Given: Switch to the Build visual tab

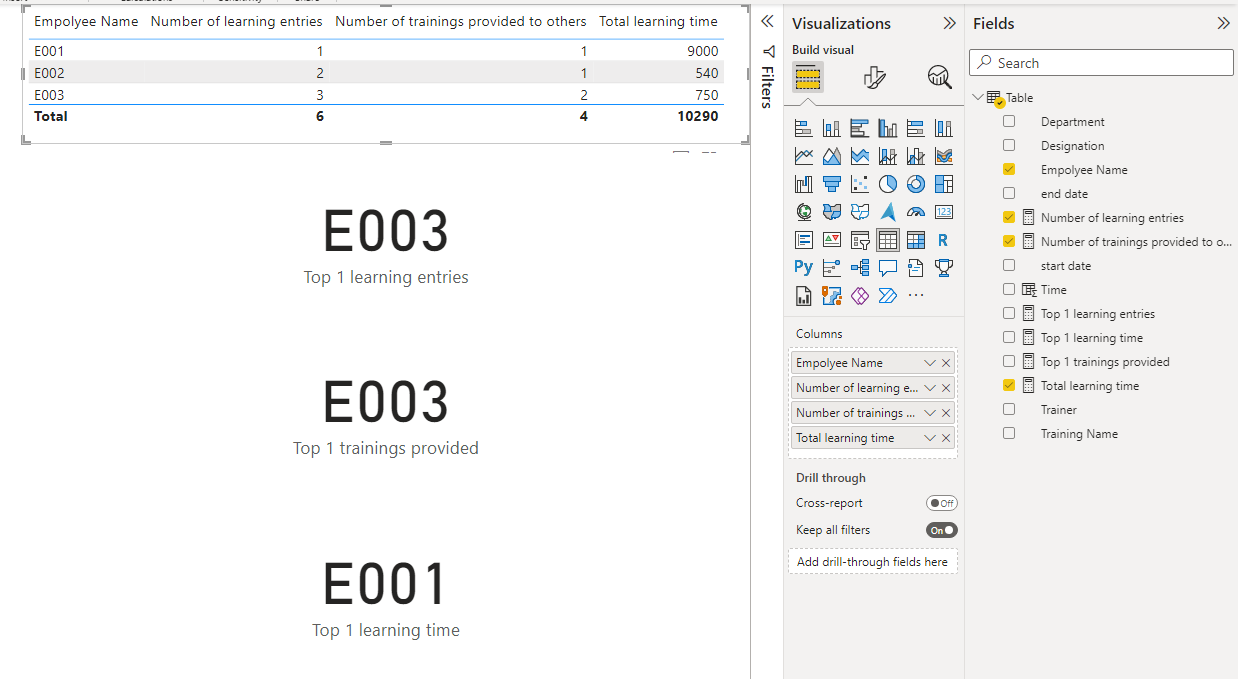Looking at the screenshot, I should coord(808,77).
